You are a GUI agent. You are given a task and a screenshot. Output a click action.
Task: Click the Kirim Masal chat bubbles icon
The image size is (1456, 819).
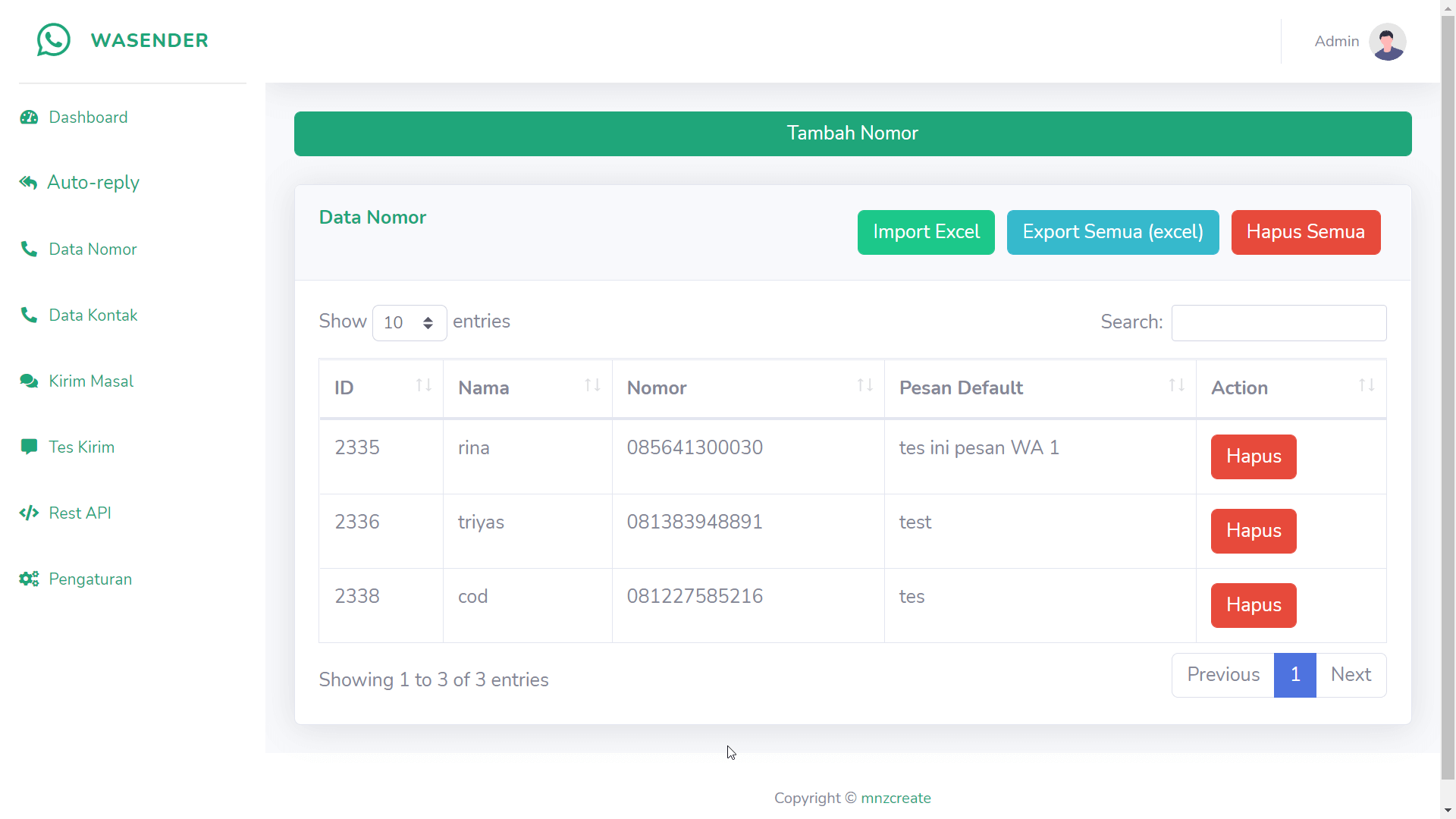tap(29, 381)
